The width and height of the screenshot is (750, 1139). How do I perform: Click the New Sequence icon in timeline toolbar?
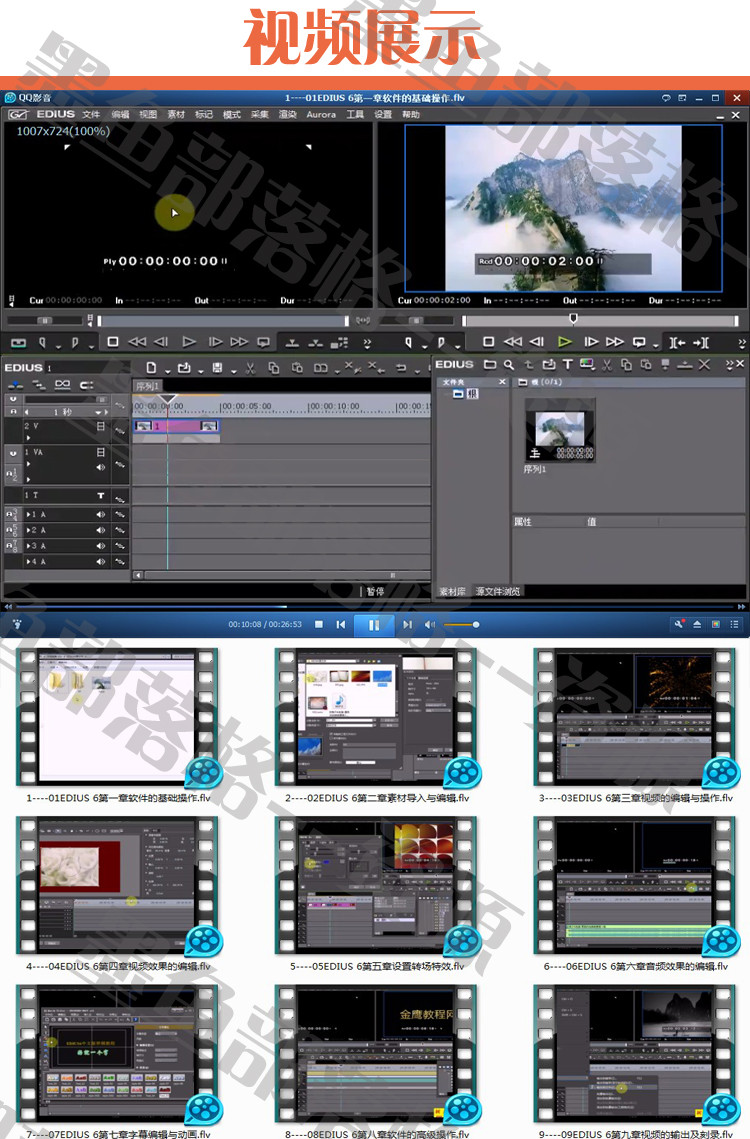click(x=151, y=368)
